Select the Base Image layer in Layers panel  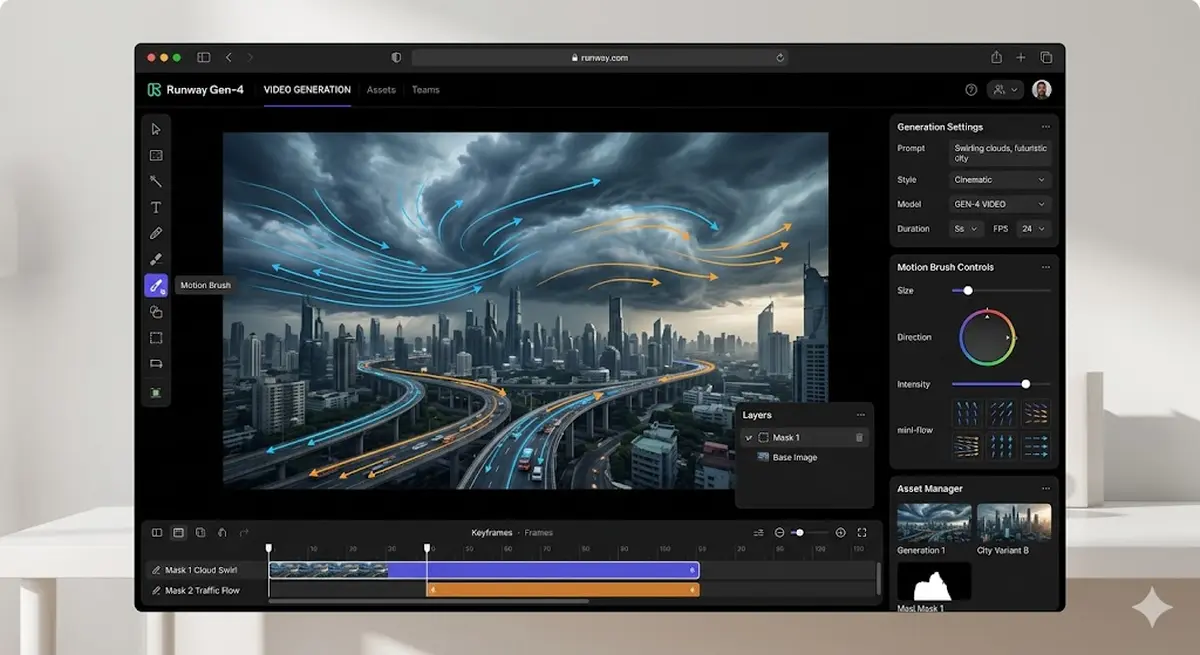coord(795,457)
